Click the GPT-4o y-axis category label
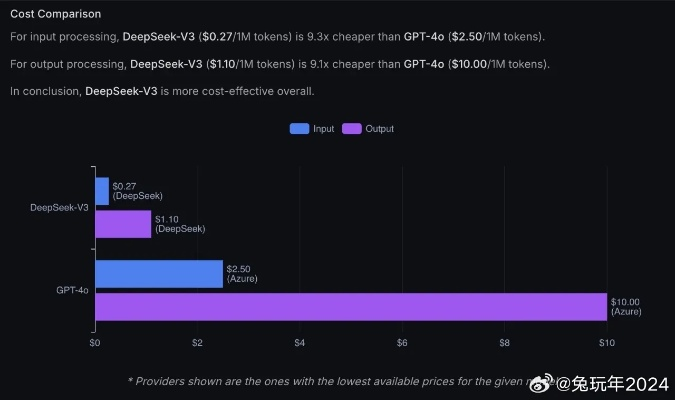 point(71,290)
